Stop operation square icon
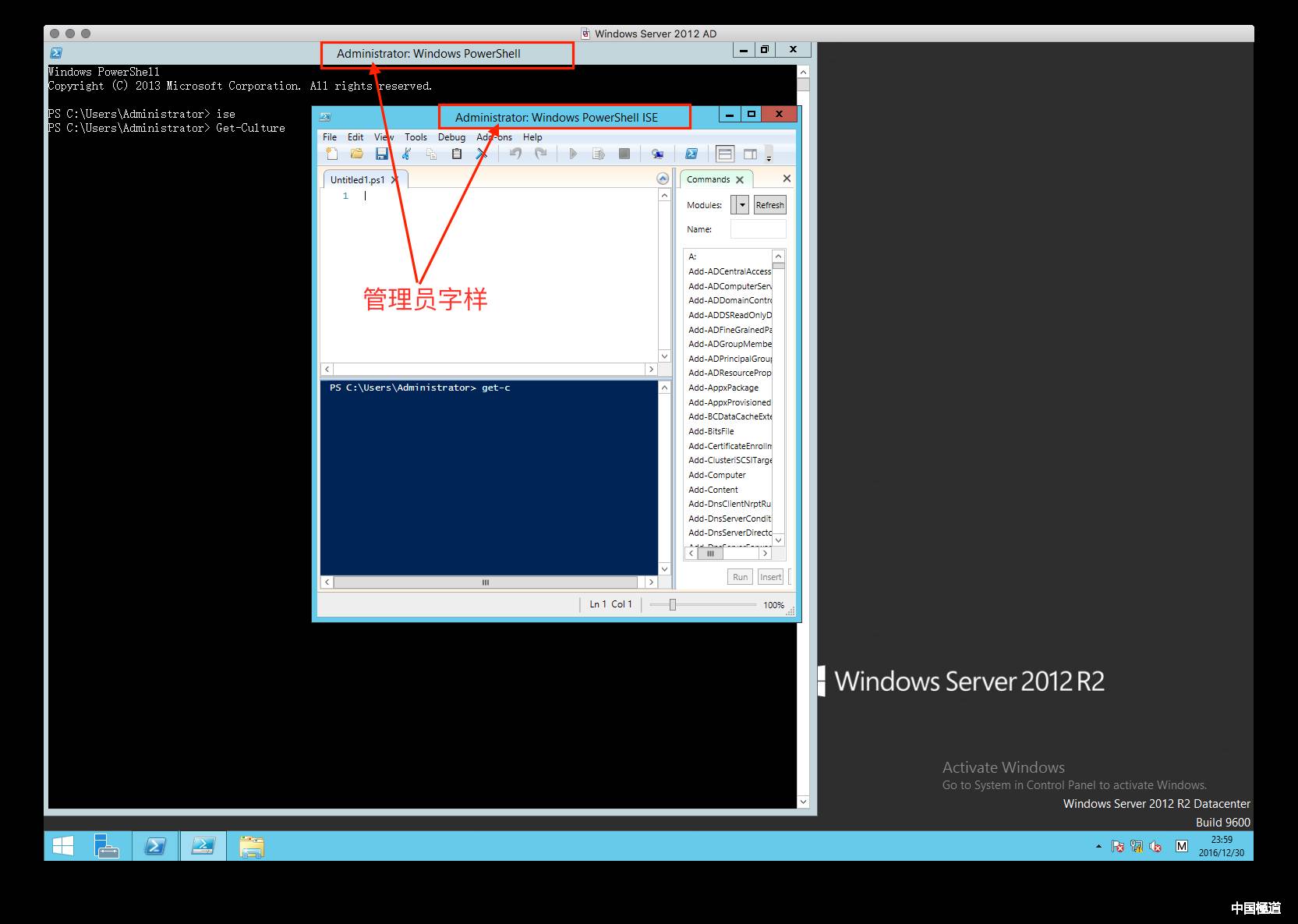The width and height of the screenshot is (1298, 924). pos(624,154)
